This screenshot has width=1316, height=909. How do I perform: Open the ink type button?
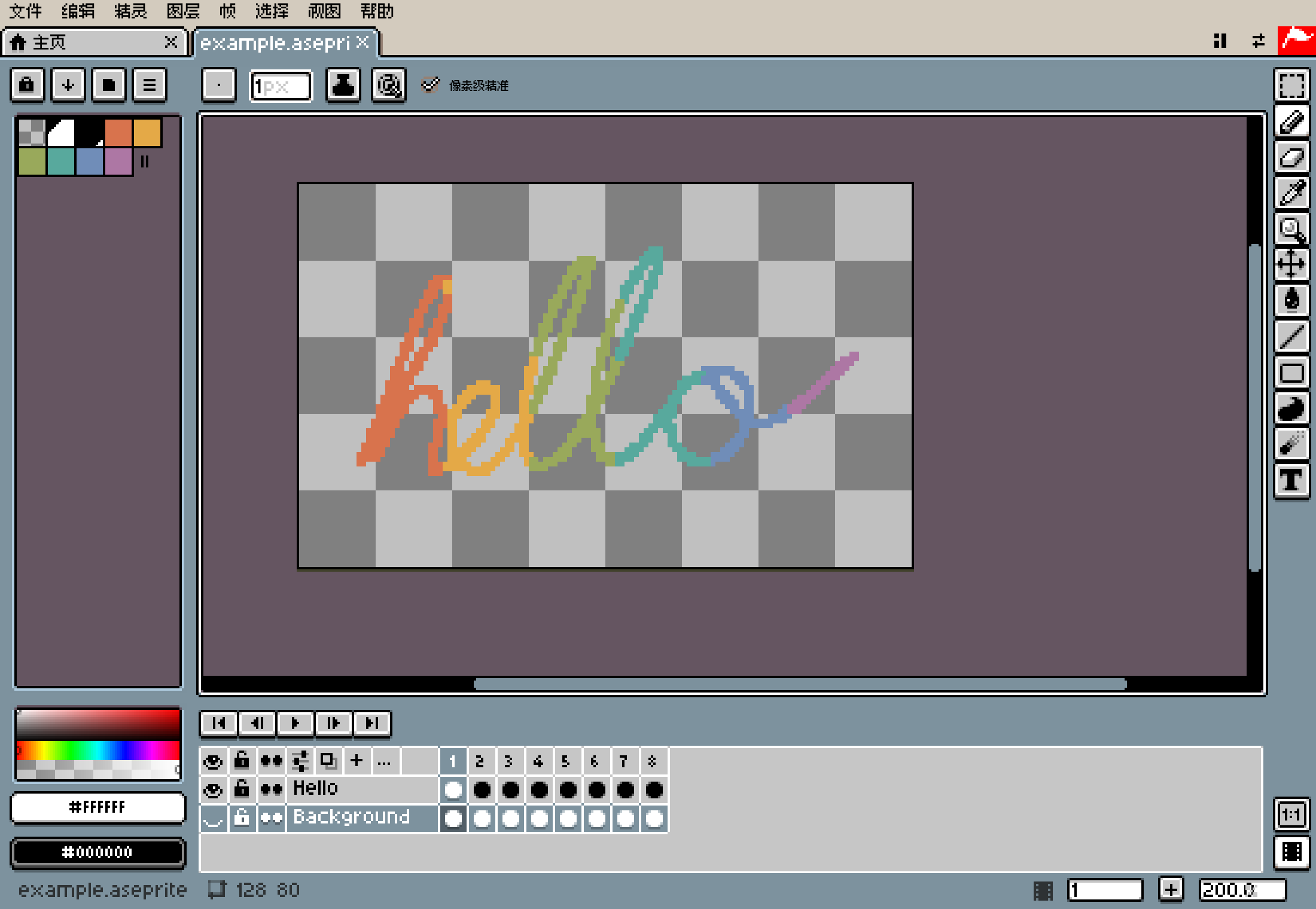(x=343, y=85)
